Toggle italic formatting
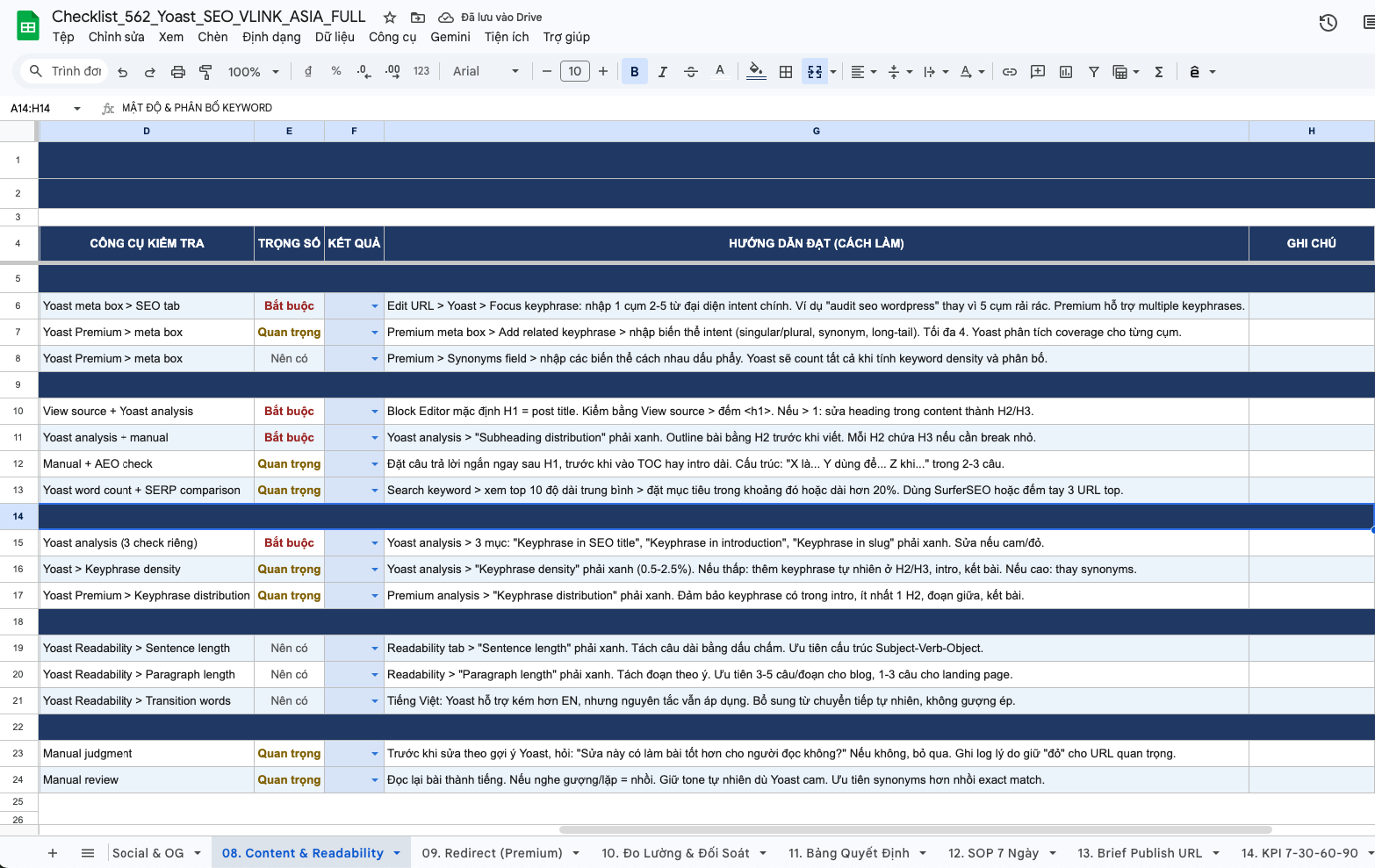1375x868 pixels. (x=663, y=72)
